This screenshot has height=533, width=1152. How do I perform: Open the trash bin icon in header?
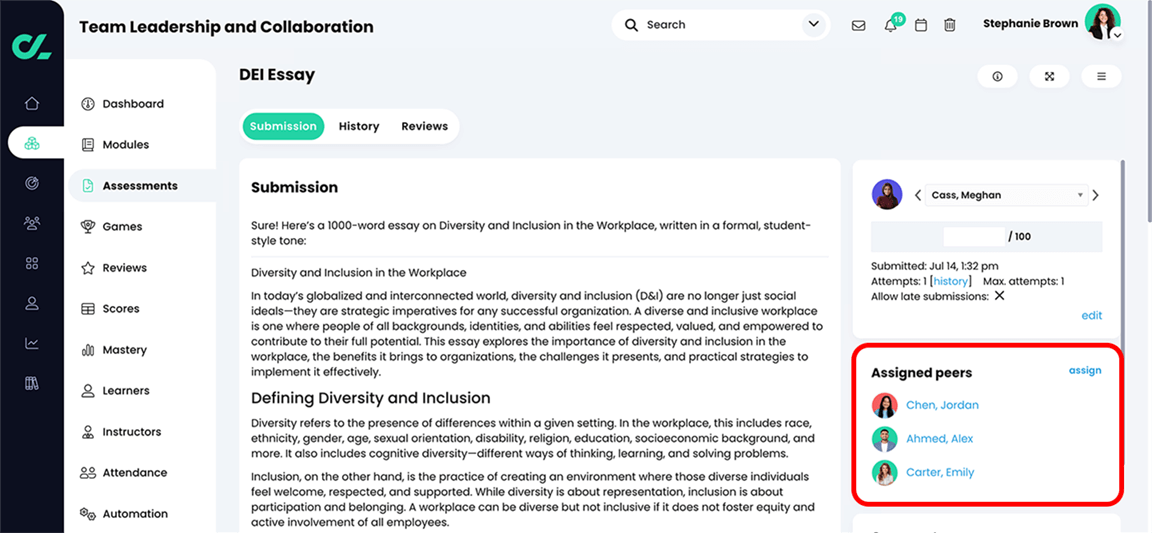click(950, 25)
